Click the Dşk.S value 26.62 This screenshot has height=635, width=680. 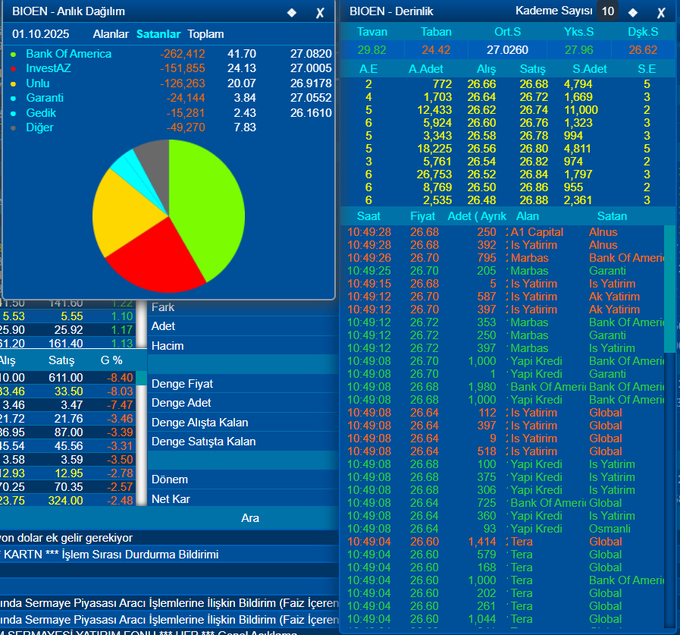(x=643, y=50)
